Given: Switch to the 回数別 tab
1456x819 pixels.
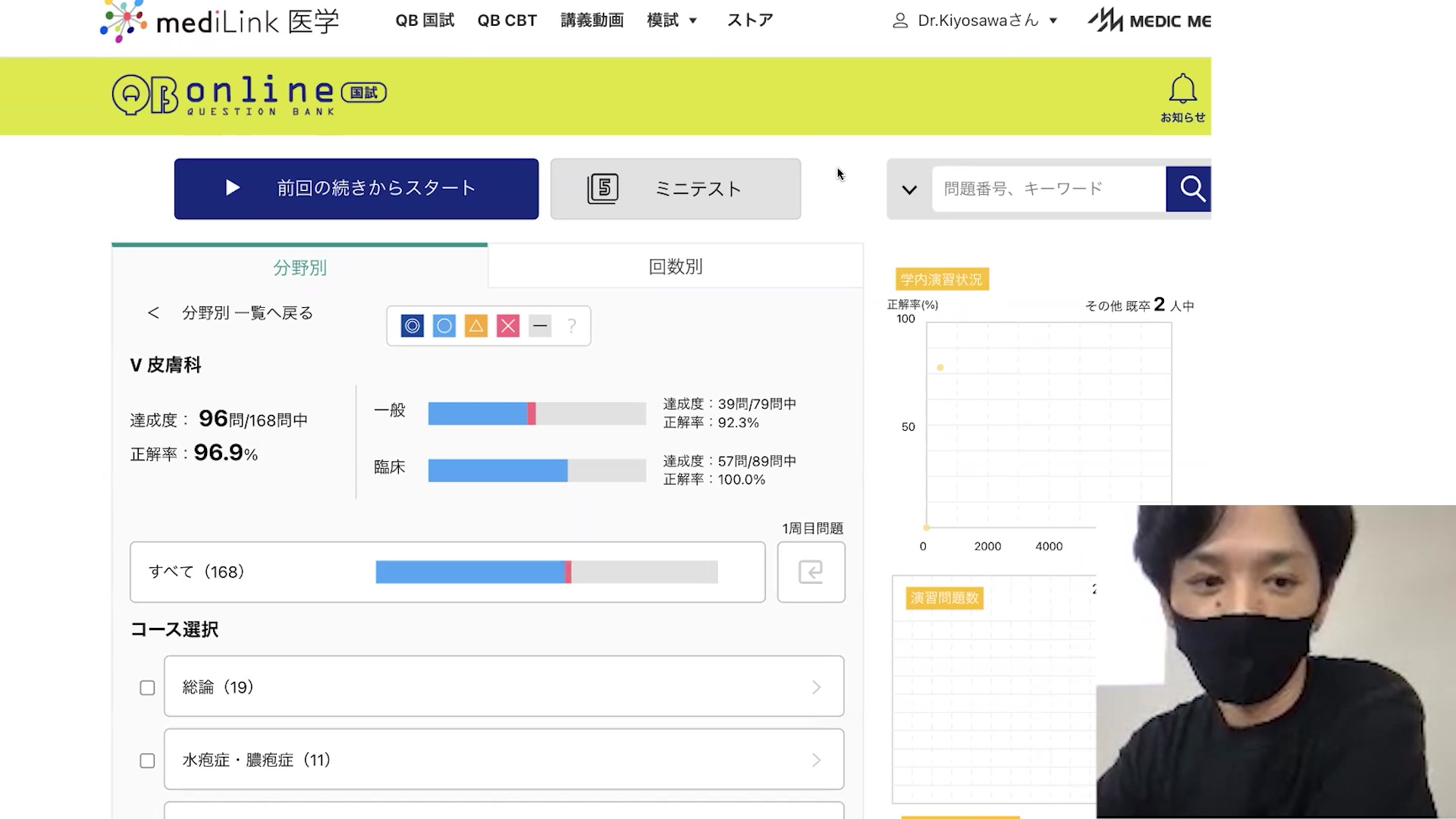Looking at the screenshot, I should [675, 267].
